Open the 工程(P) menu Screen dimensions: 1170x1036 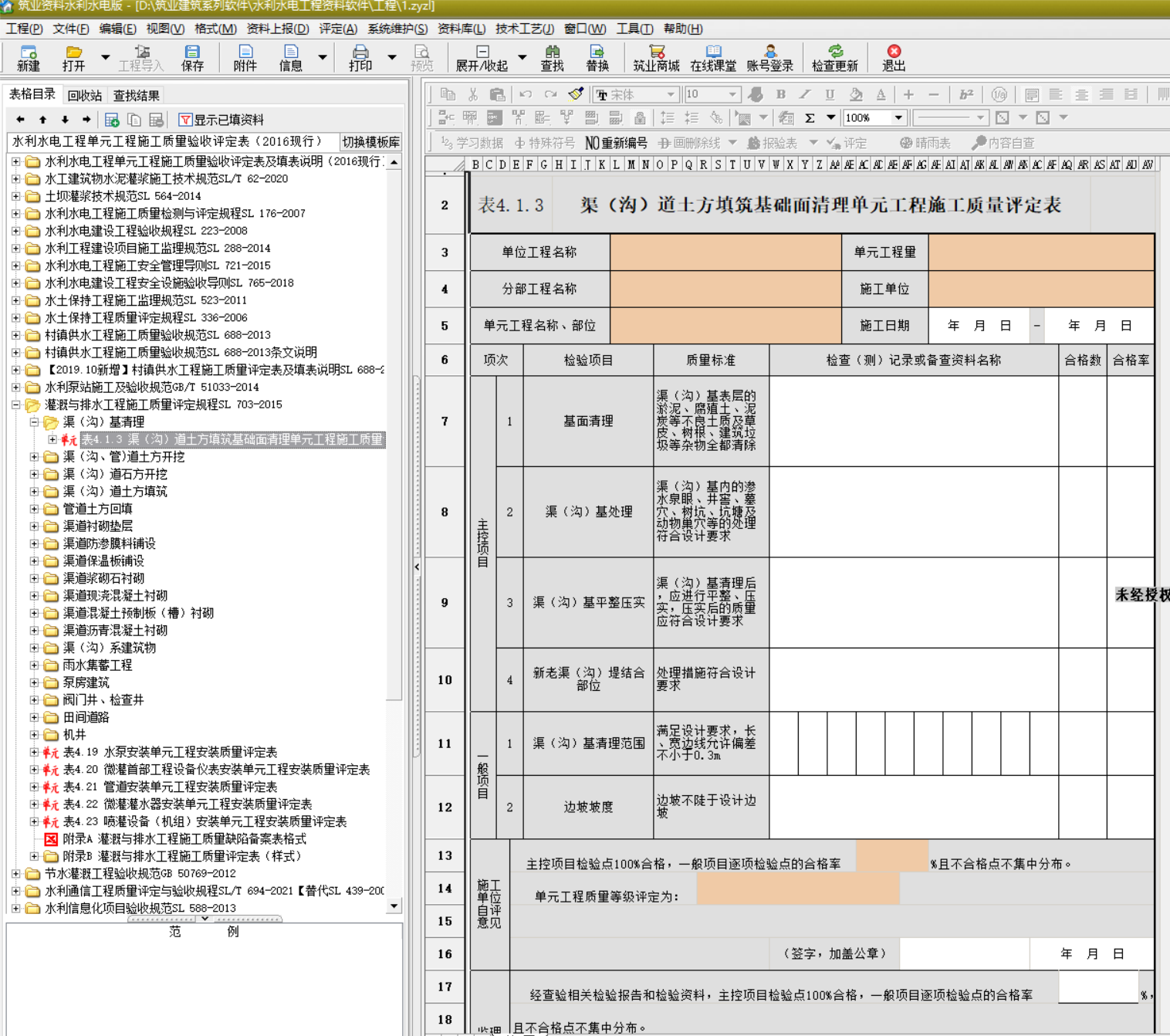click(x=25, y=29)
